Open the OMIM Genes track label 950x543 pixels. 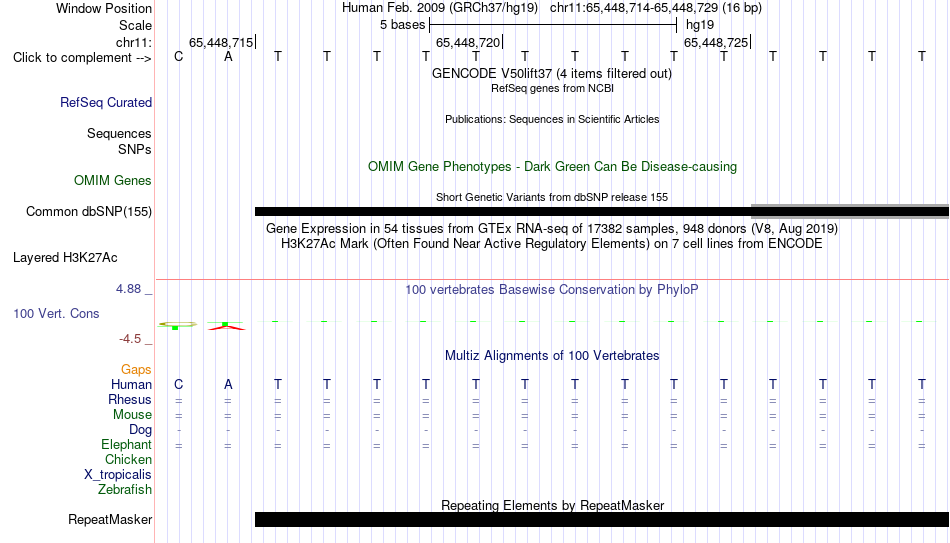(x=112, y=181)
